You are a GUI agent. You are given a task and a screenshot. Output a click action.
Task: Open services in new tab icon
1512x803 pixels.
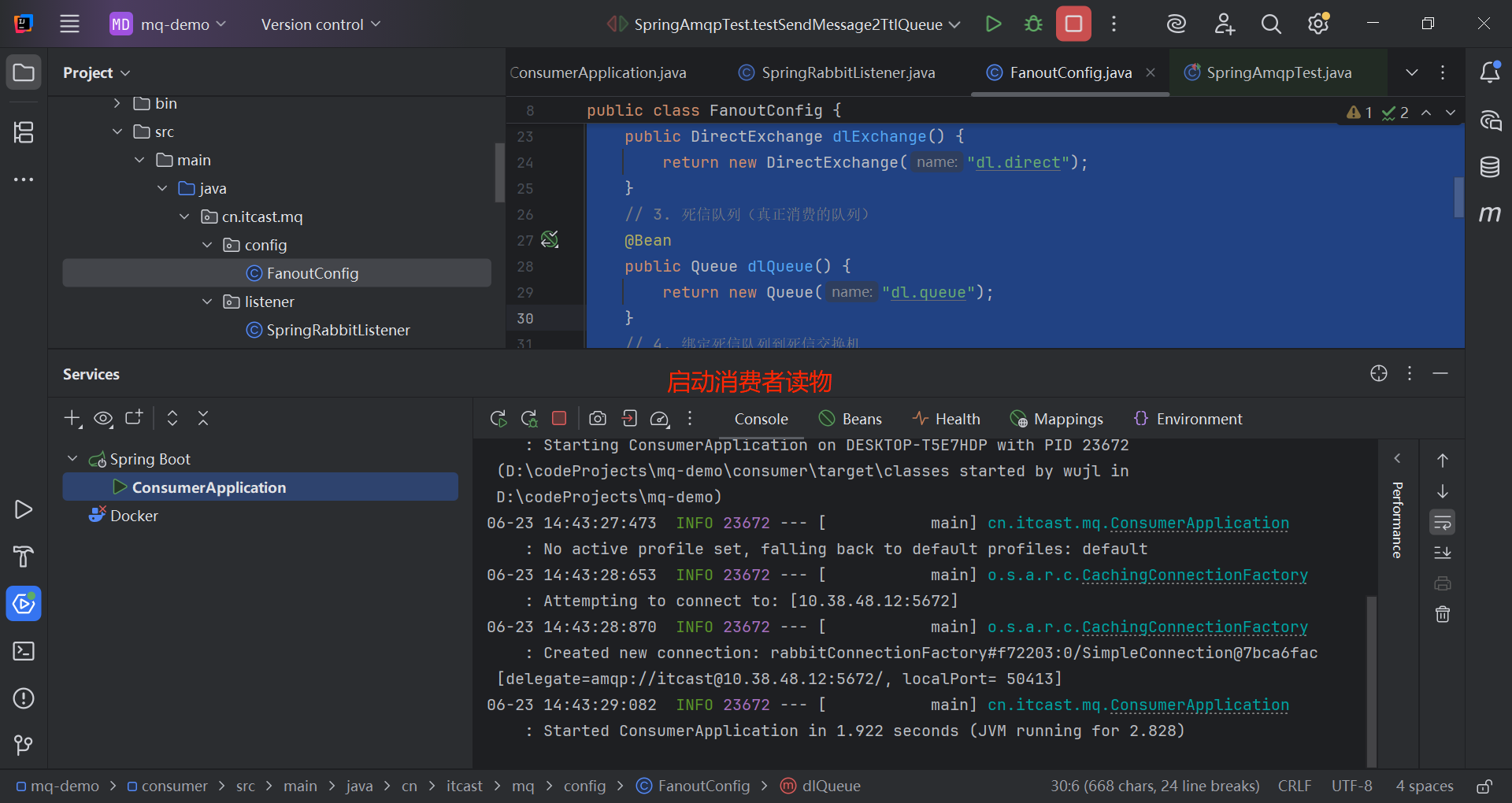[134, 418]
